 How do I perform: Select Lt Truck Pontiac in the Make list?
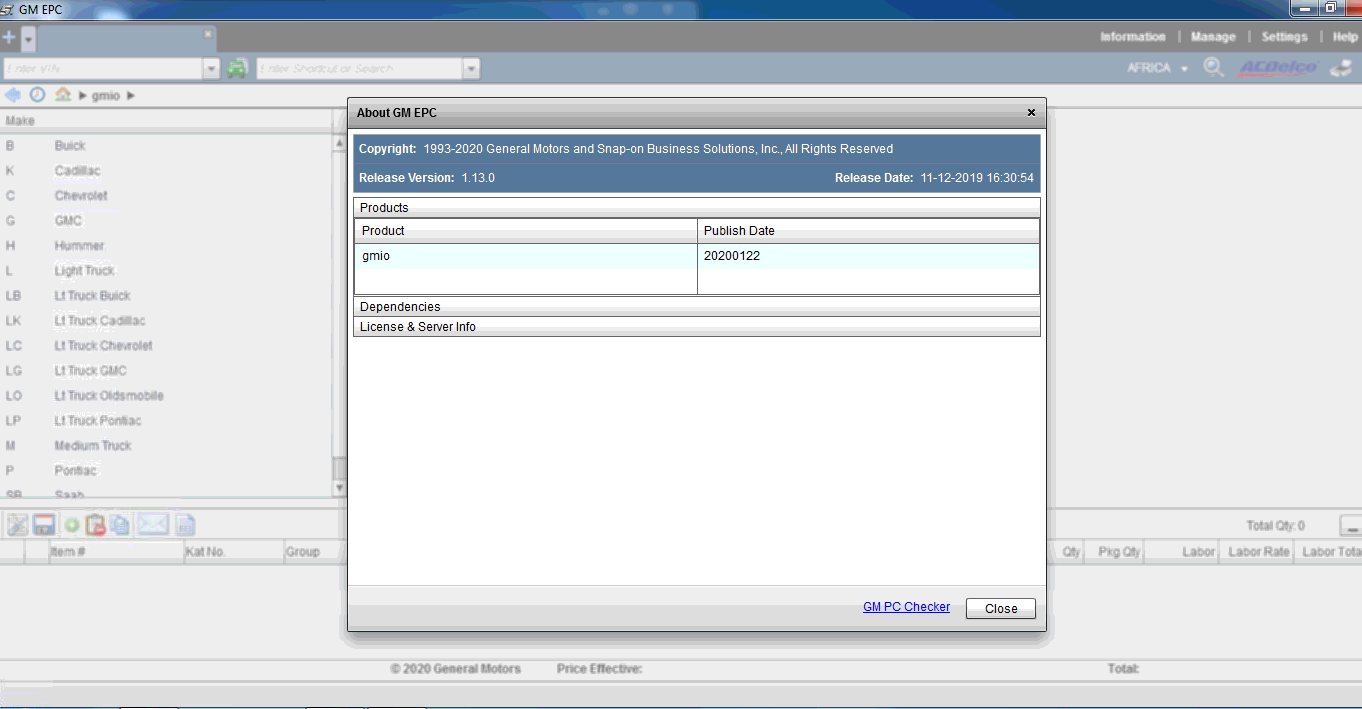pos(98,421)
